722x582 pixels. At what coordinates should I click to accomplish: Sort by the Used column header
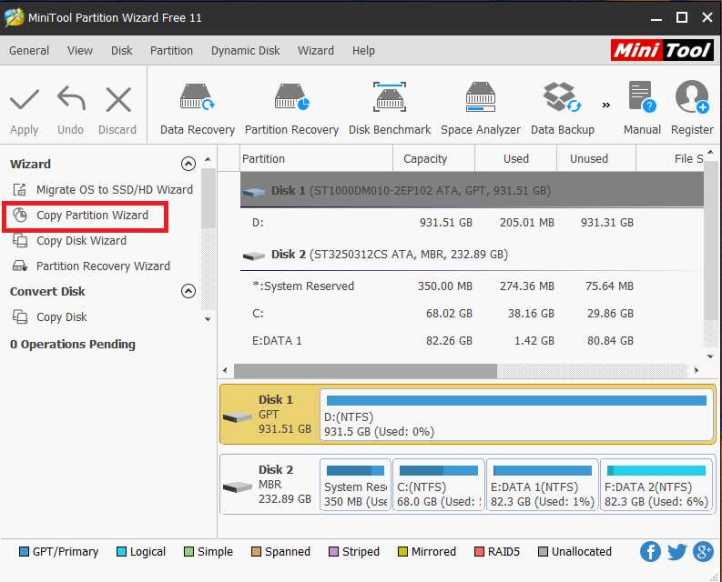tap(516, 159)
